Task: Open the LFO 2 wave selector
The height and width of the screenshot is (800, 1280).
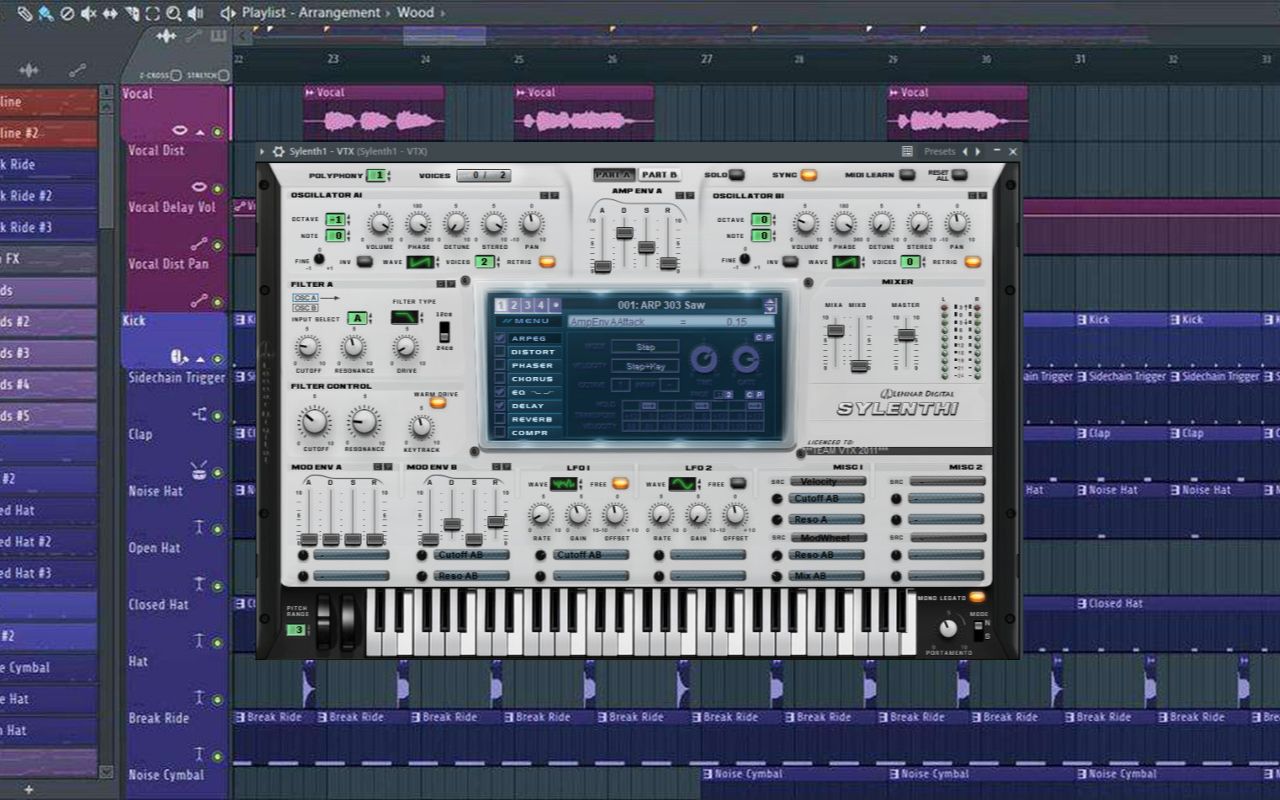Action: coord(682,484)
